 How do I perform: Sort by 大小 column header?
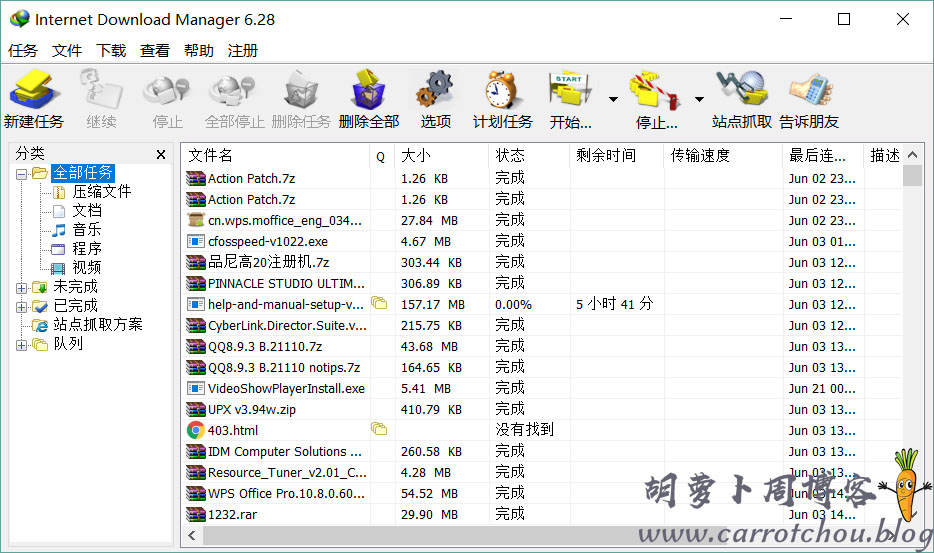coord(441,156)
